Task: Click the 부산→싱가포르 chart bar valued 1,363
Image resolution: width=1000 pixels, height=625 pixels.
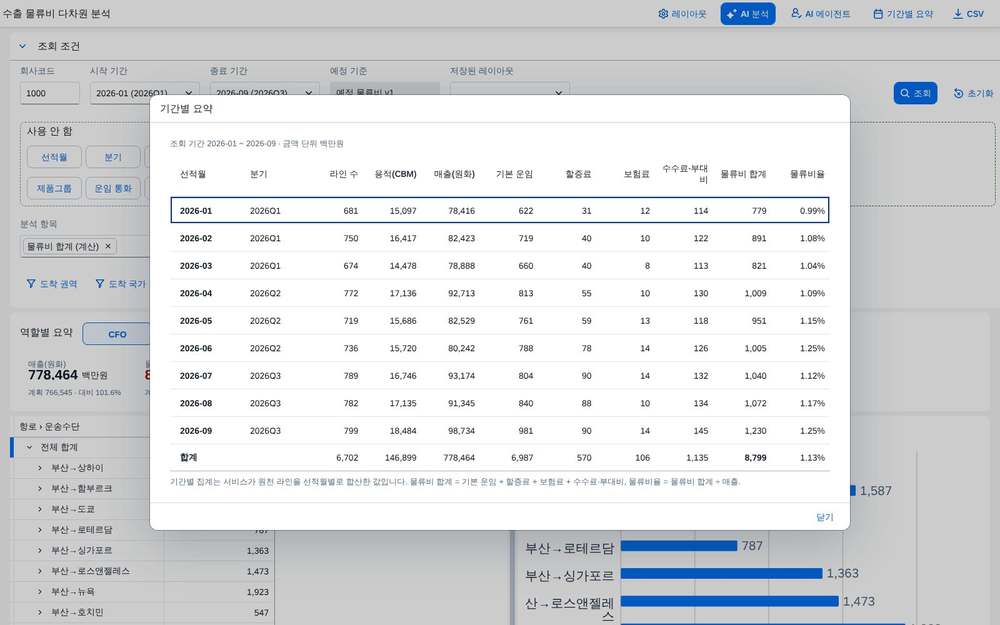Action: click(x=721, y=573)
